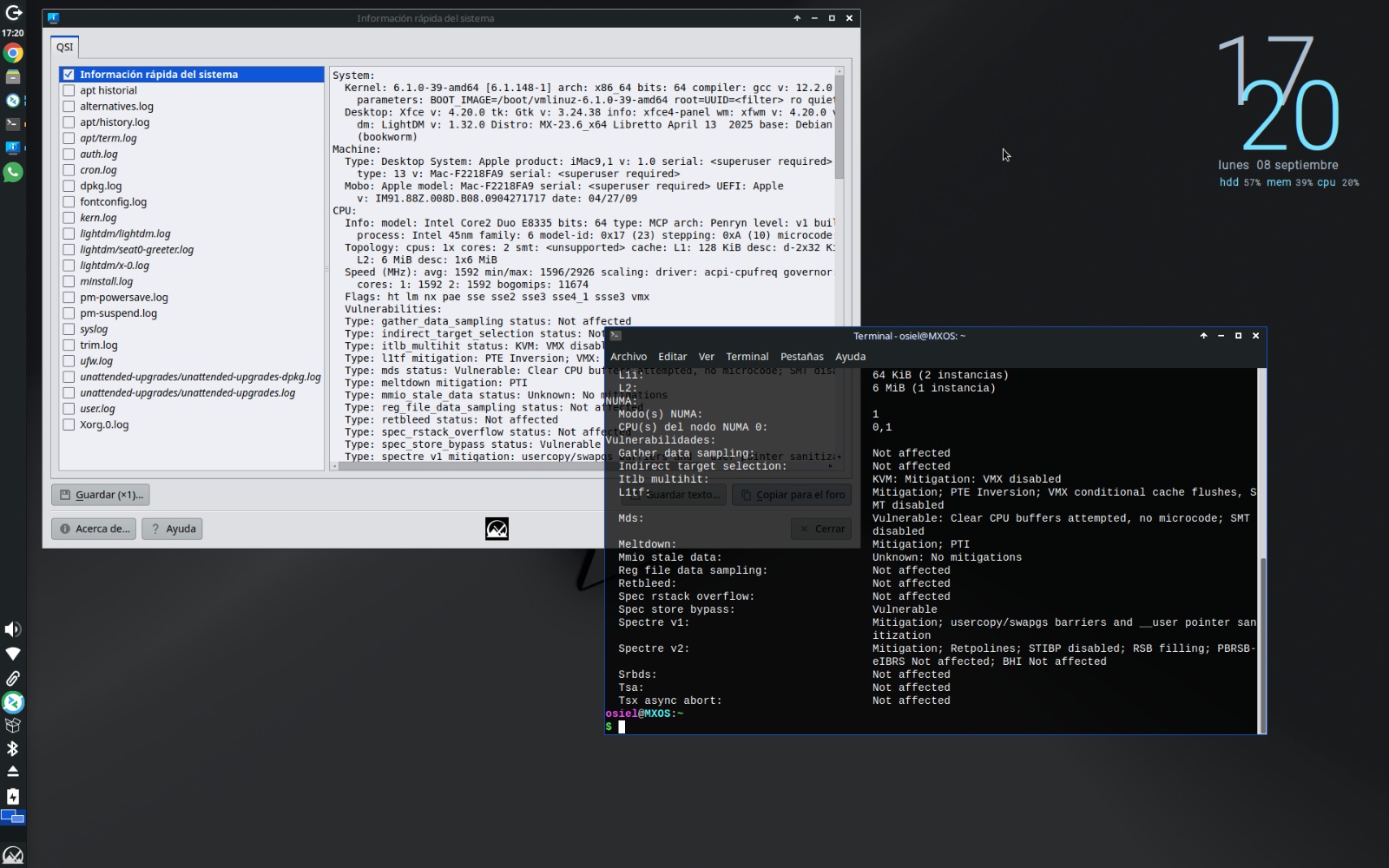The height and width of the screenshot is (868, 1389).
Task: Uncheck Información rápida del sistema
Action: tap(69, 75)
